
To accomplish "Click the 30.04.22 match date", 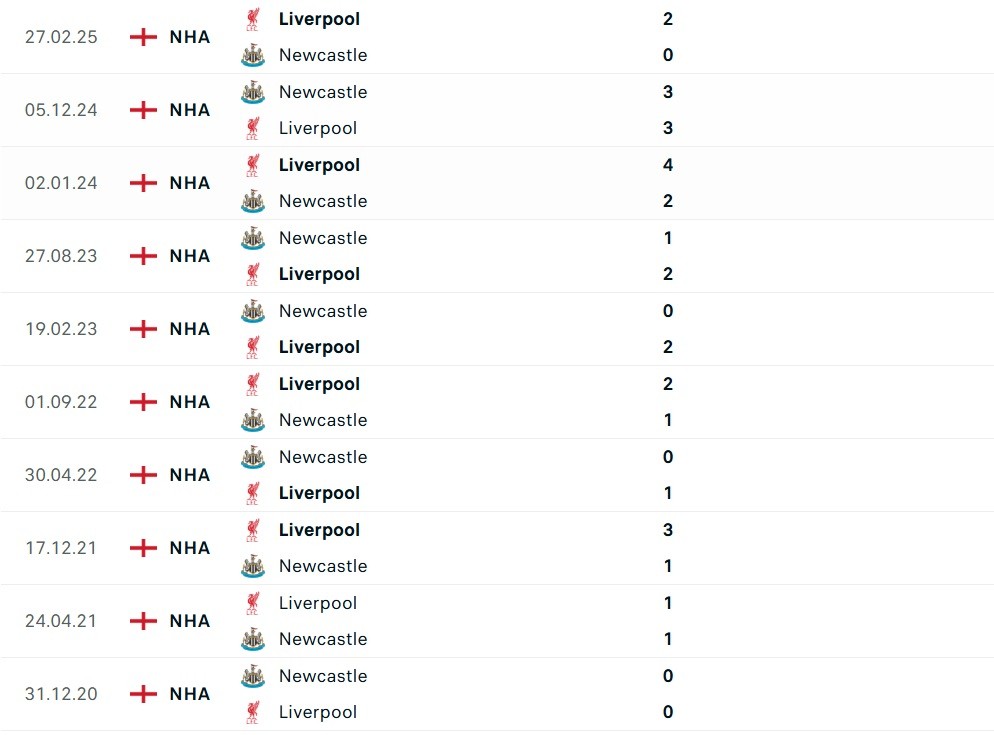I will pyautogui.click(x=61, y=475).
